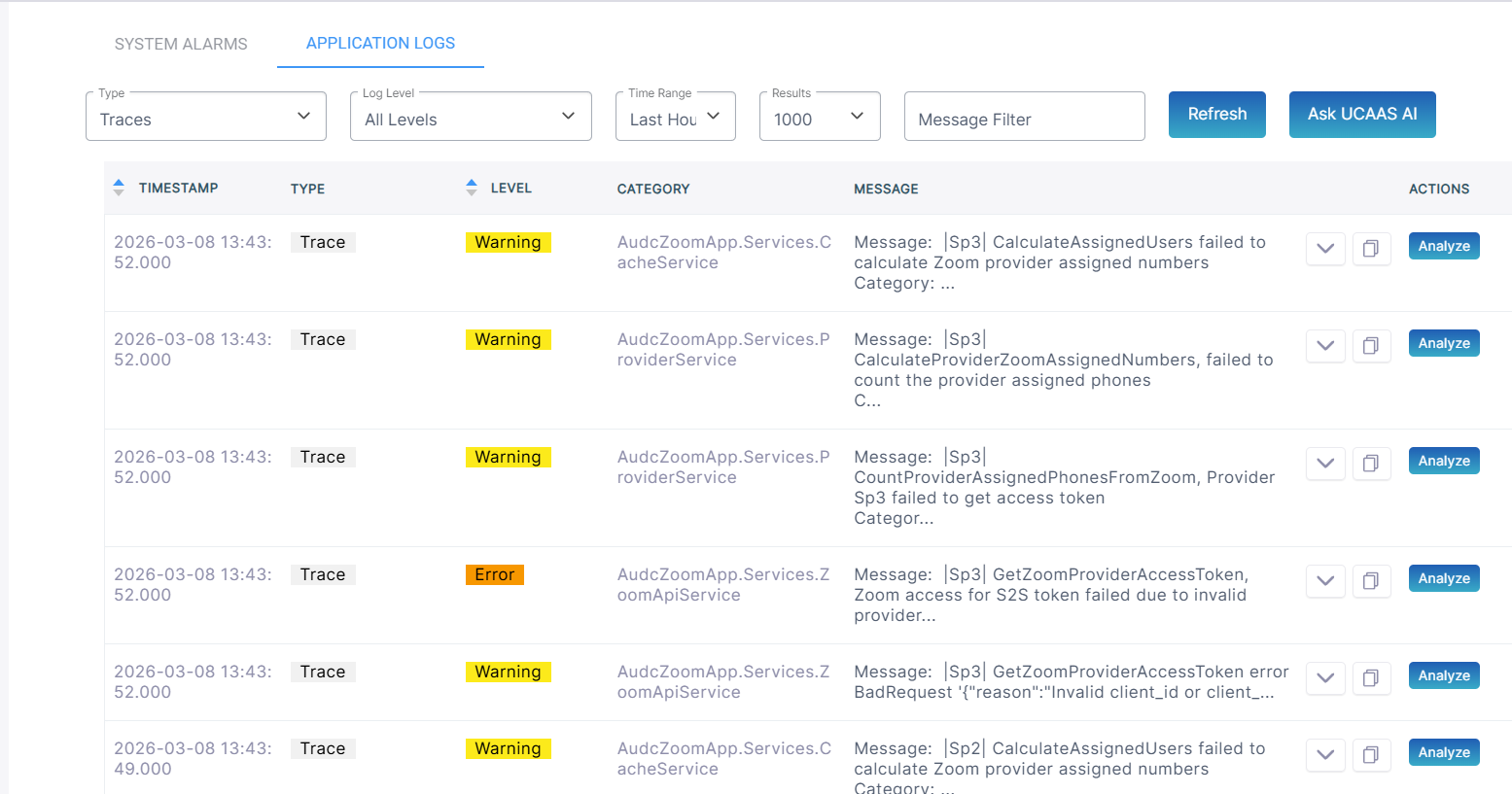The width and height of the screenshot is (1512, 794).
Task: Sort logs by Timestamp column arrows
Action: tap(119, 188)
